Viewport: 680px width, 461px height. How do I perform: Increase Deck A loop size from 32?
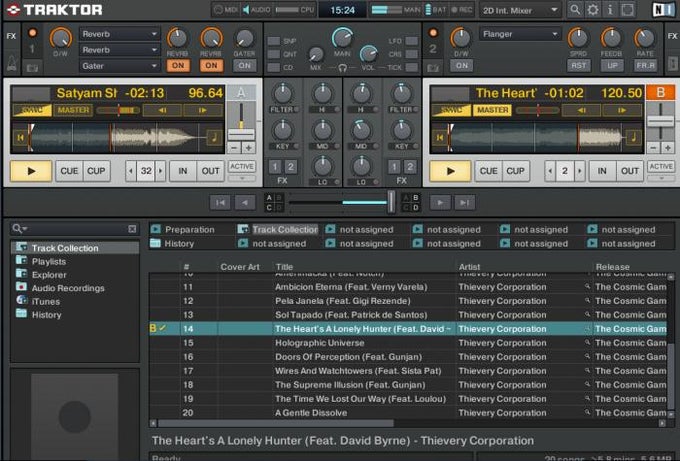click(160, 171)
